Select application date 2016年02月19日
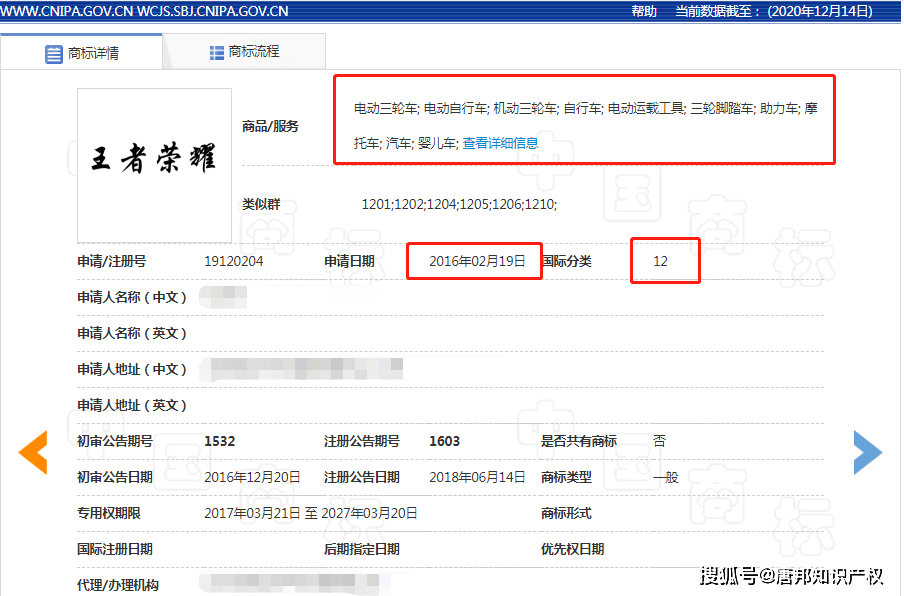 pyautogui.click(x=477, y=261)
